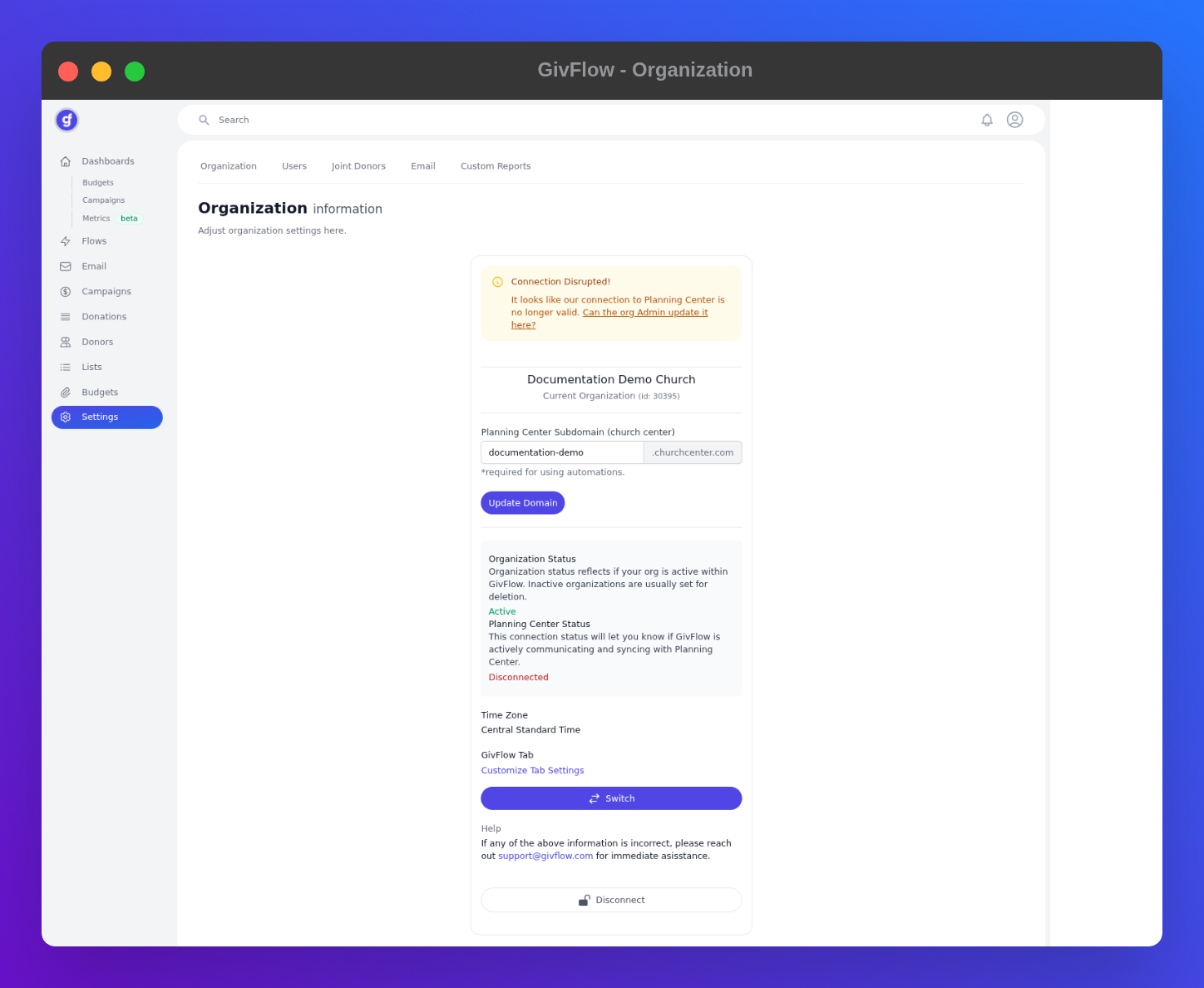This screenshot has width=1204, height=988.
Task: Click the Campaigns dollar icon
Action: click(66, 292)
